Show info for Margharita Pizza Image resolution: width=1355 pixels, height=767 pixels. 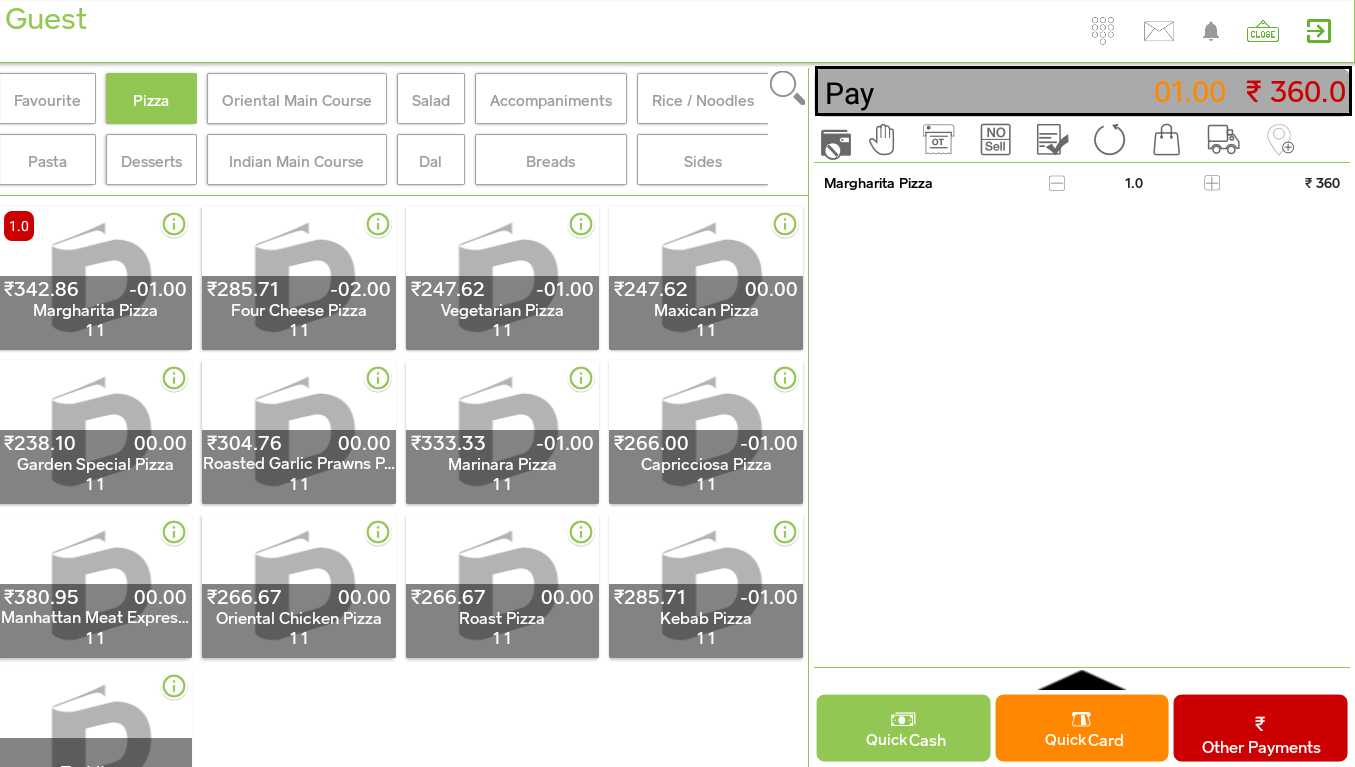point(174,224)
